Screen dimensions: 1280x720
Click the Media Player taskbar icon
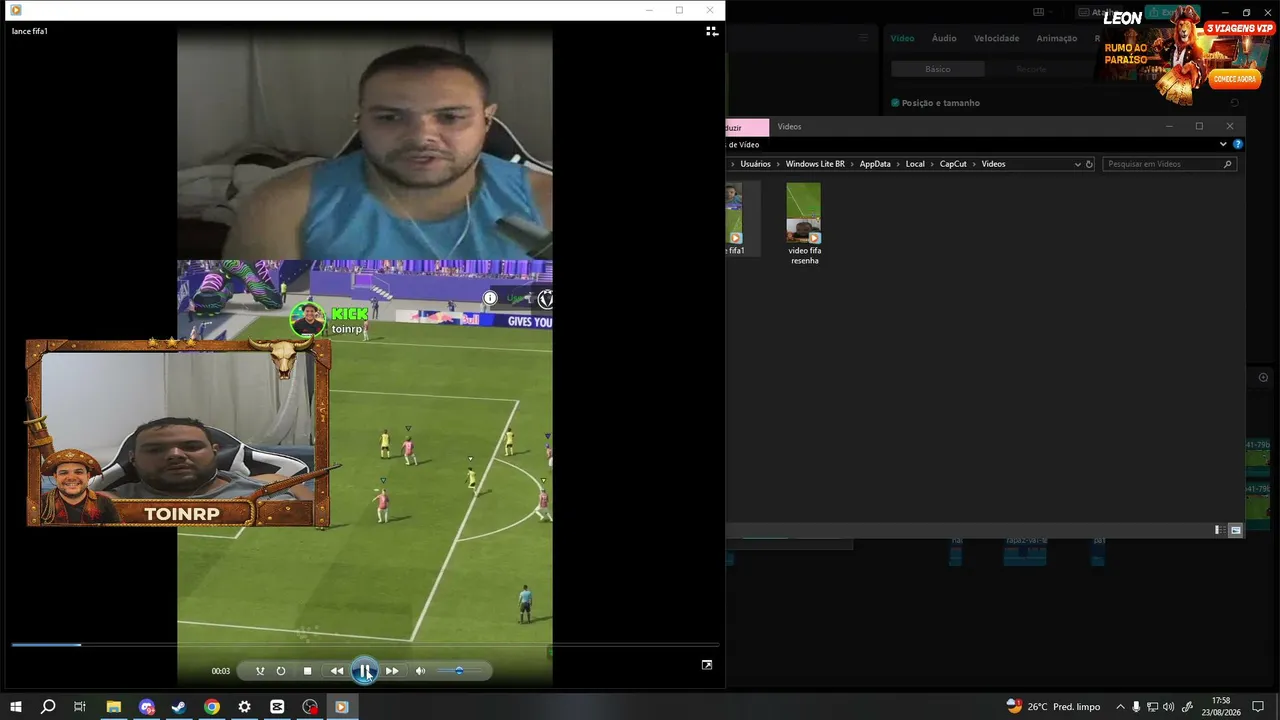(342, 707)
